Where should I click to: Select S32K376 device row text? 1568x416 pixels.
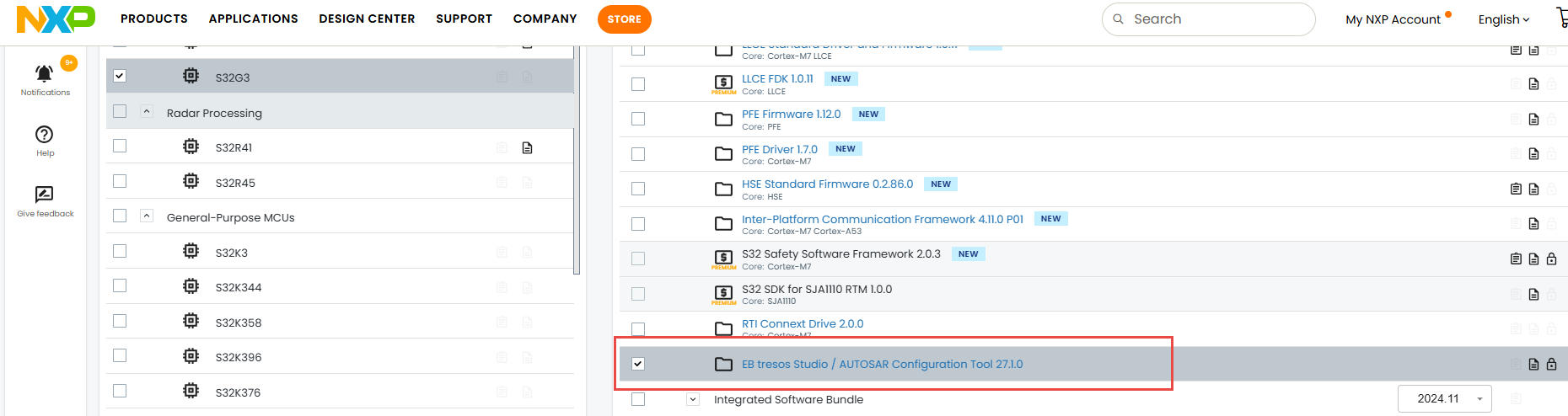(x=238, y=392)
